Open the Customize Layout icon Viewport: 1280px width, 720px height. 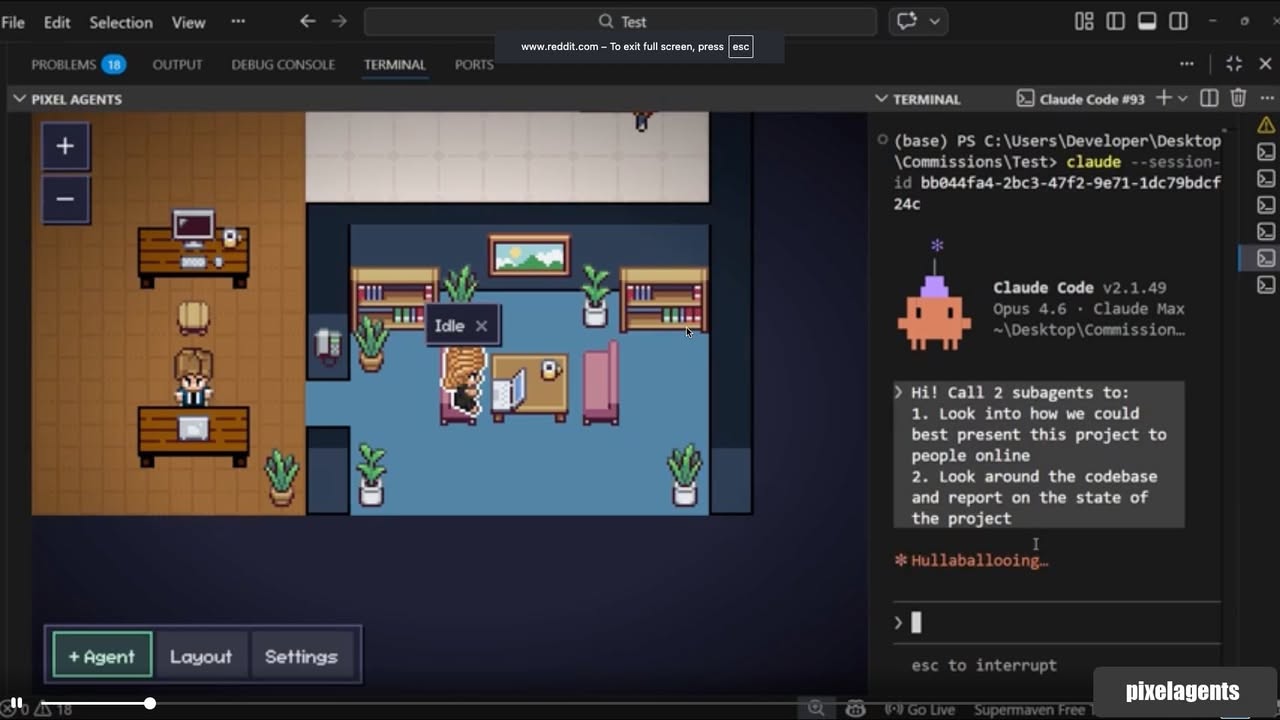click(x=1084, y=21)
